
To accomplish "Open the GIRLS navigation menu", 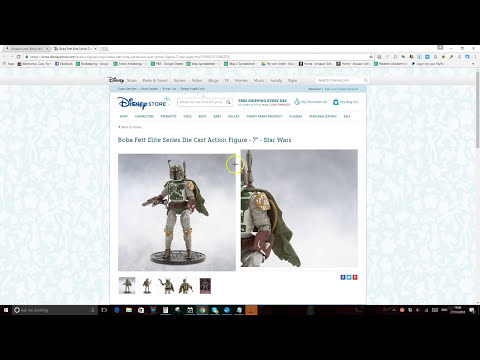I will pyautogui.click(x=187, y=116).
